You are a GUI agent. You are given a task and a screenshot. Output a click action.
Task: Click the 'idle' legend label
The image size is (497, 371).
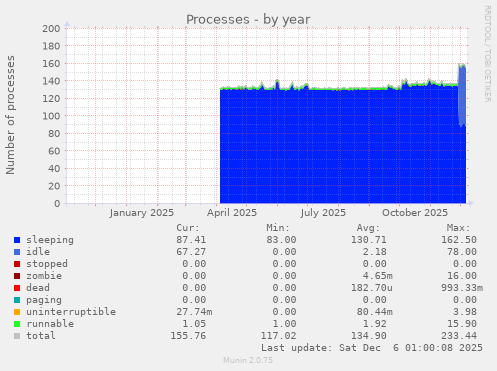[38, 252]
